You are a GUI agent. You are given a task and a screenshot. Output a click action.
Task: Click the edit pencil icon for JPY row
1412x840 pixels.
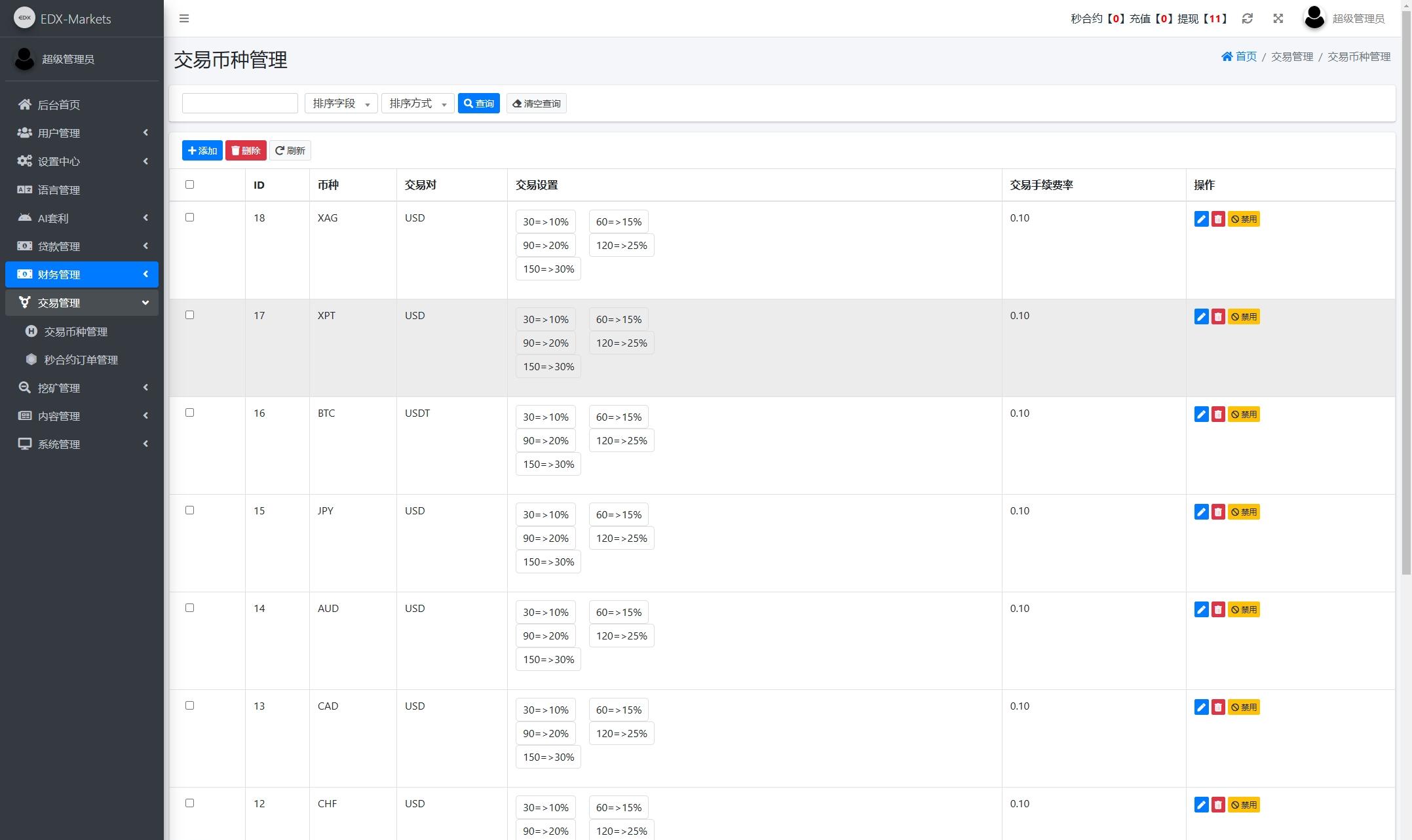1201,512
